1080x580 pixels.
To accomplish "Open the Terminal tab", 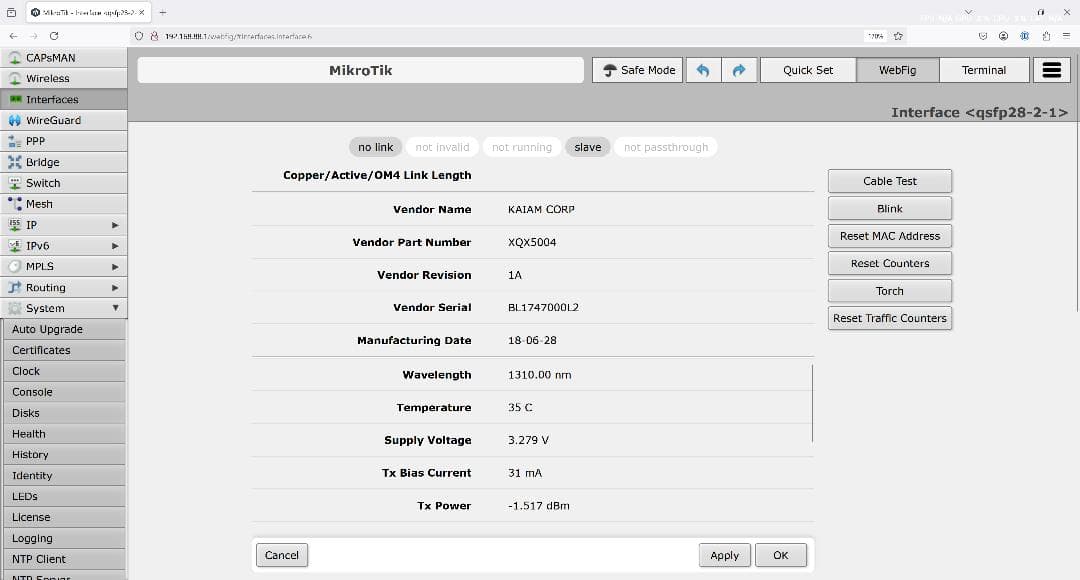I will (984, 70).
